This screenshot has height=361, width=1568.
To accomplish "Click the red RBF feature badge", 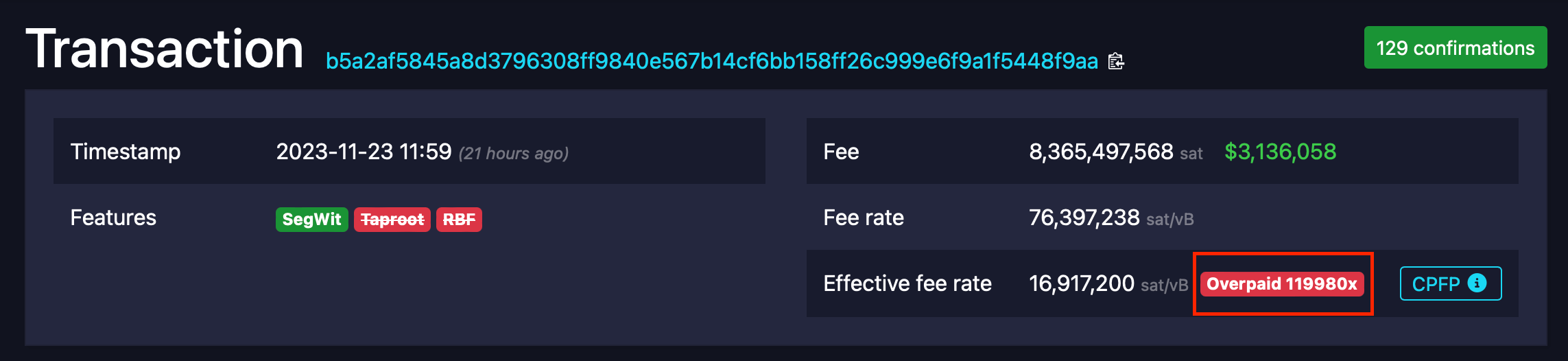I will pos(459,220).
